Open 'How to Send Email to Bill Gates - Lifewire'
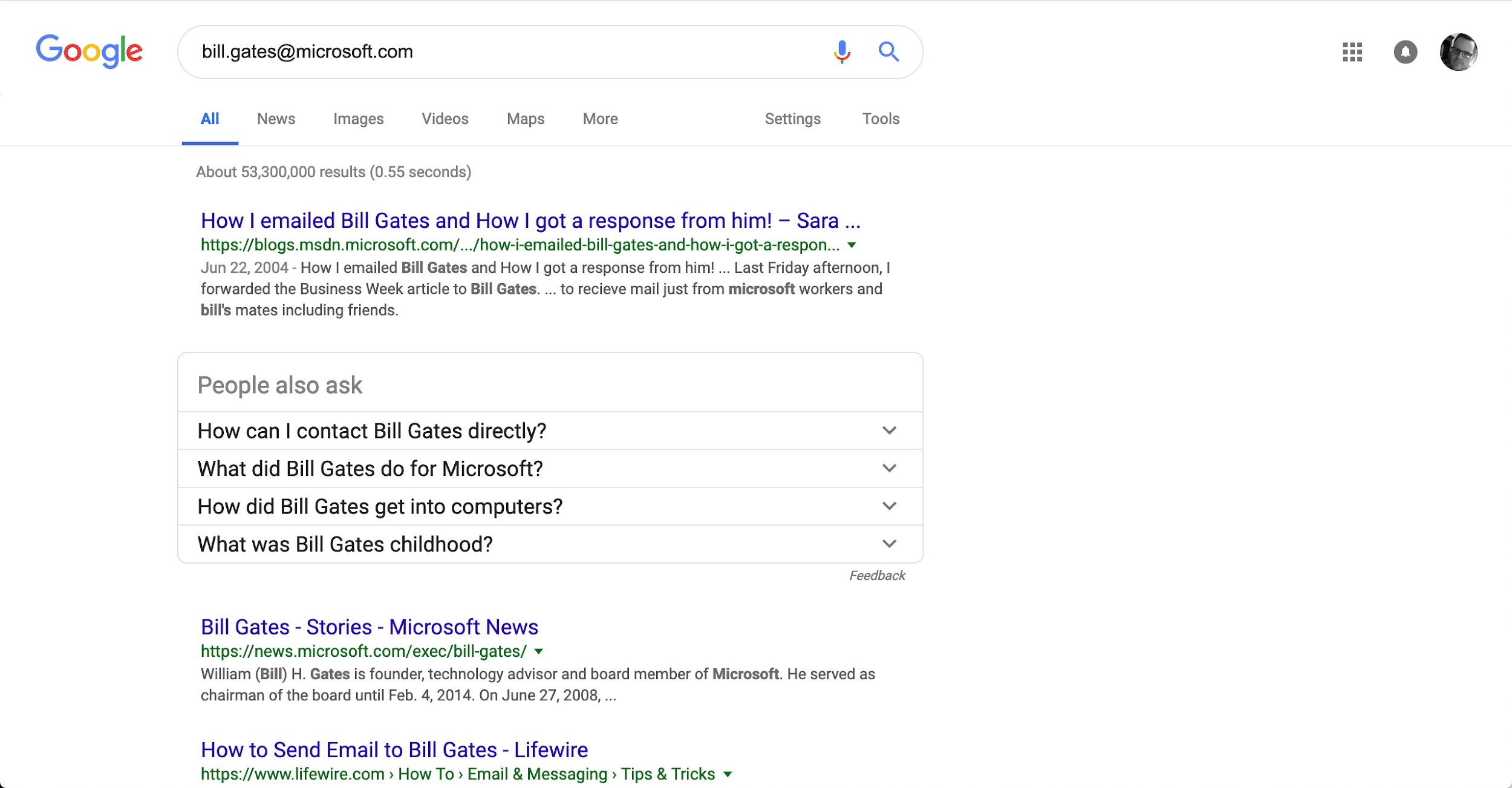1512x788 pixels. point(394,750)
